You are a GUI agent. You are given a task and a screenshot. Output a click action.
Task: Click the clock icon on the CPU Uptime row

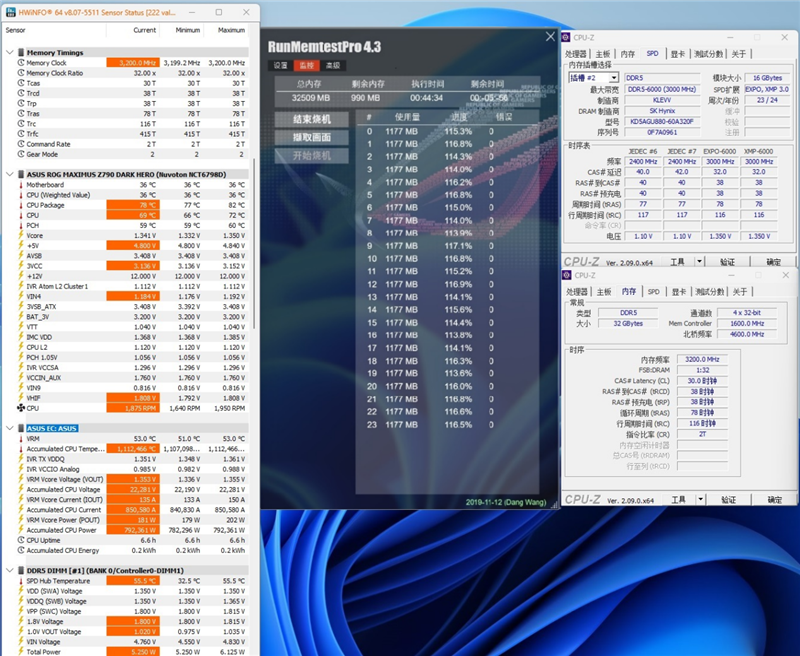point(21,540)
